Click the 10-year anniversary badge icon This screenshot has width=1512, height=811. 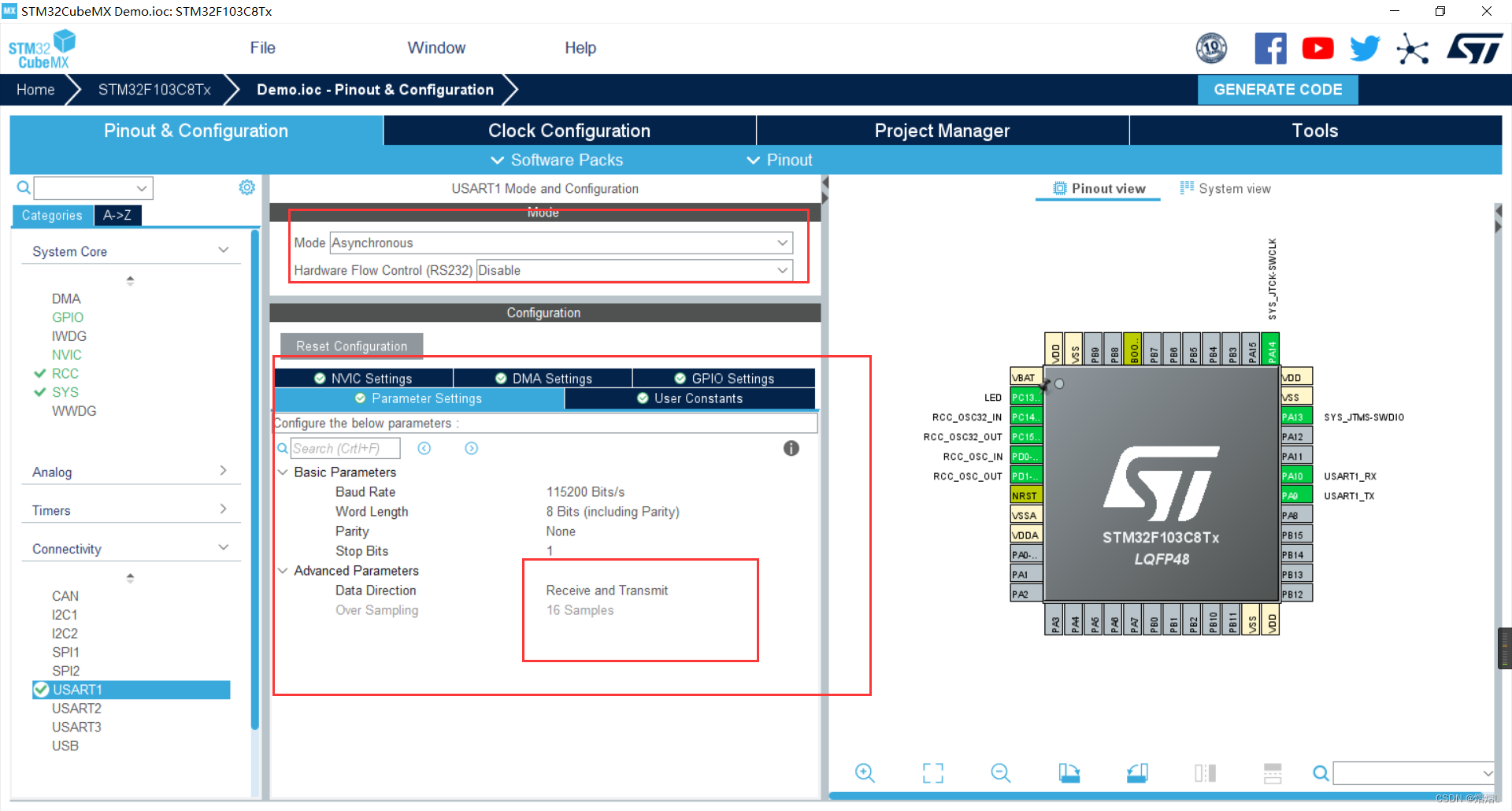click(x=1211, y=49)
